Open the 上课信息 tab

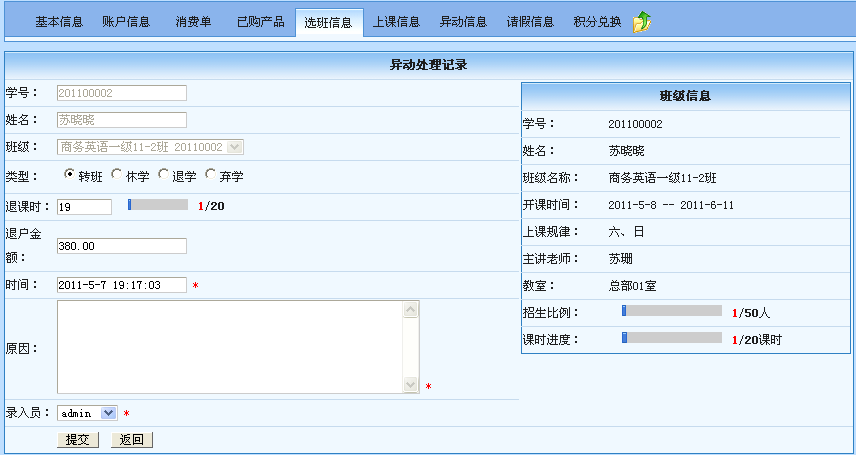tap(396, 22)
